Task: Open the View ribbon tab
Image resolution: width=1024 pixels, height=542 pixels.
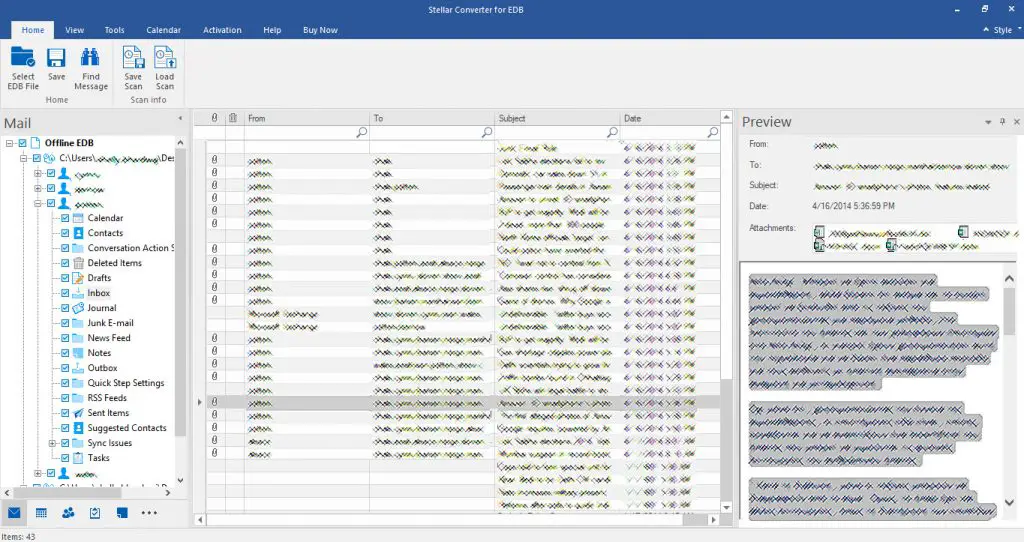Action: coord(74,30)
